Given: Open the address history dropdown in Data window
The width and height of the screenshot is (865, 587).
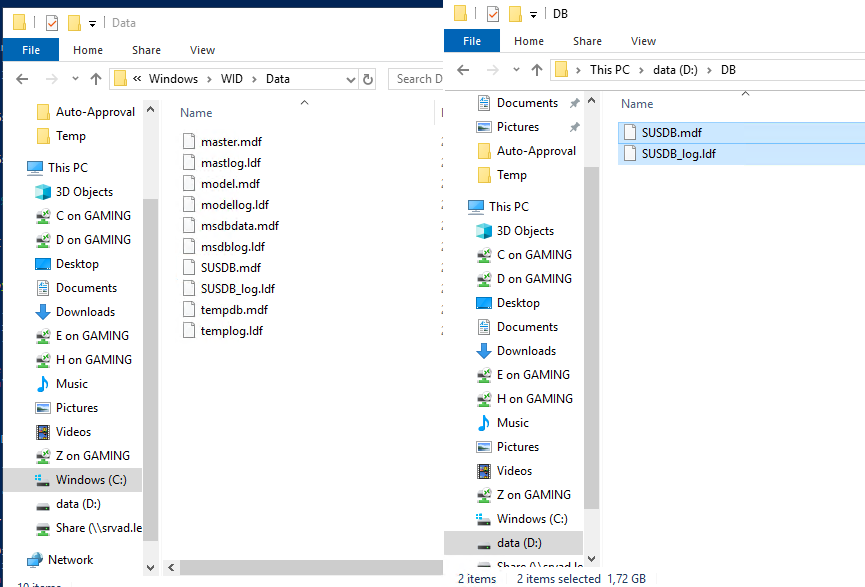Looking at the screenshot, I should click(350, 79).
